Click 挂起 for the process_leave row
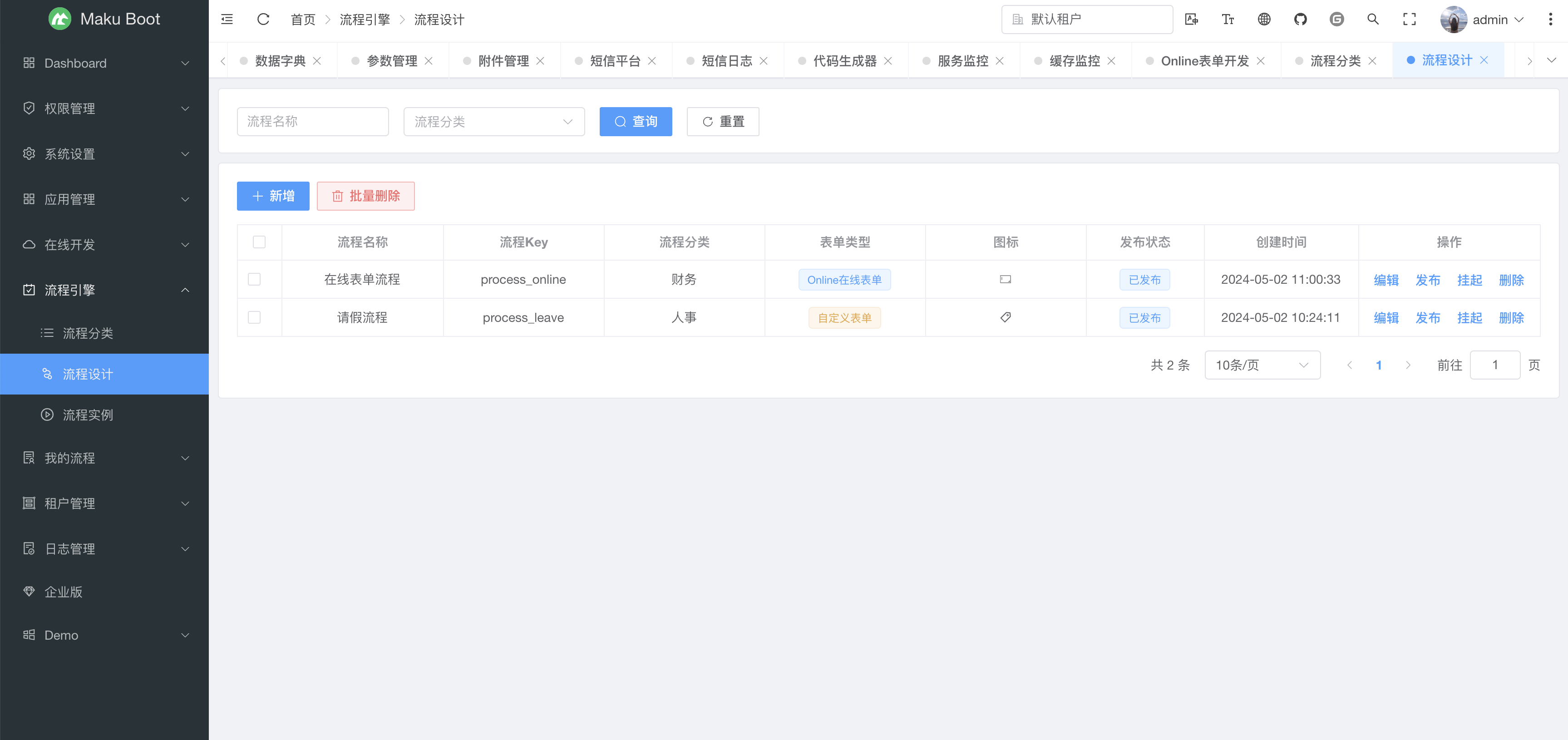 pyautogui.click(x=1469, y=318)
